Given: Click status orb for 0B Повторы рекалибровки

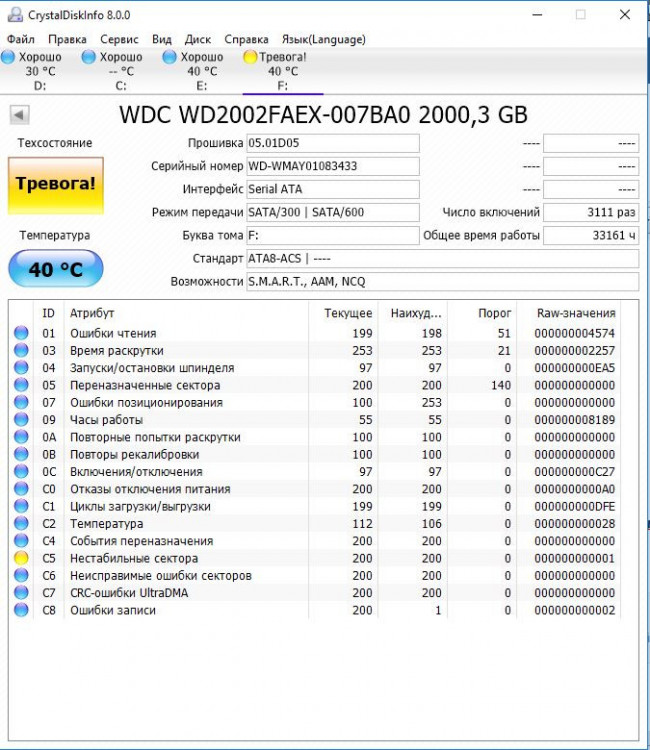Looking at the screenshot, I should [21, 454].
